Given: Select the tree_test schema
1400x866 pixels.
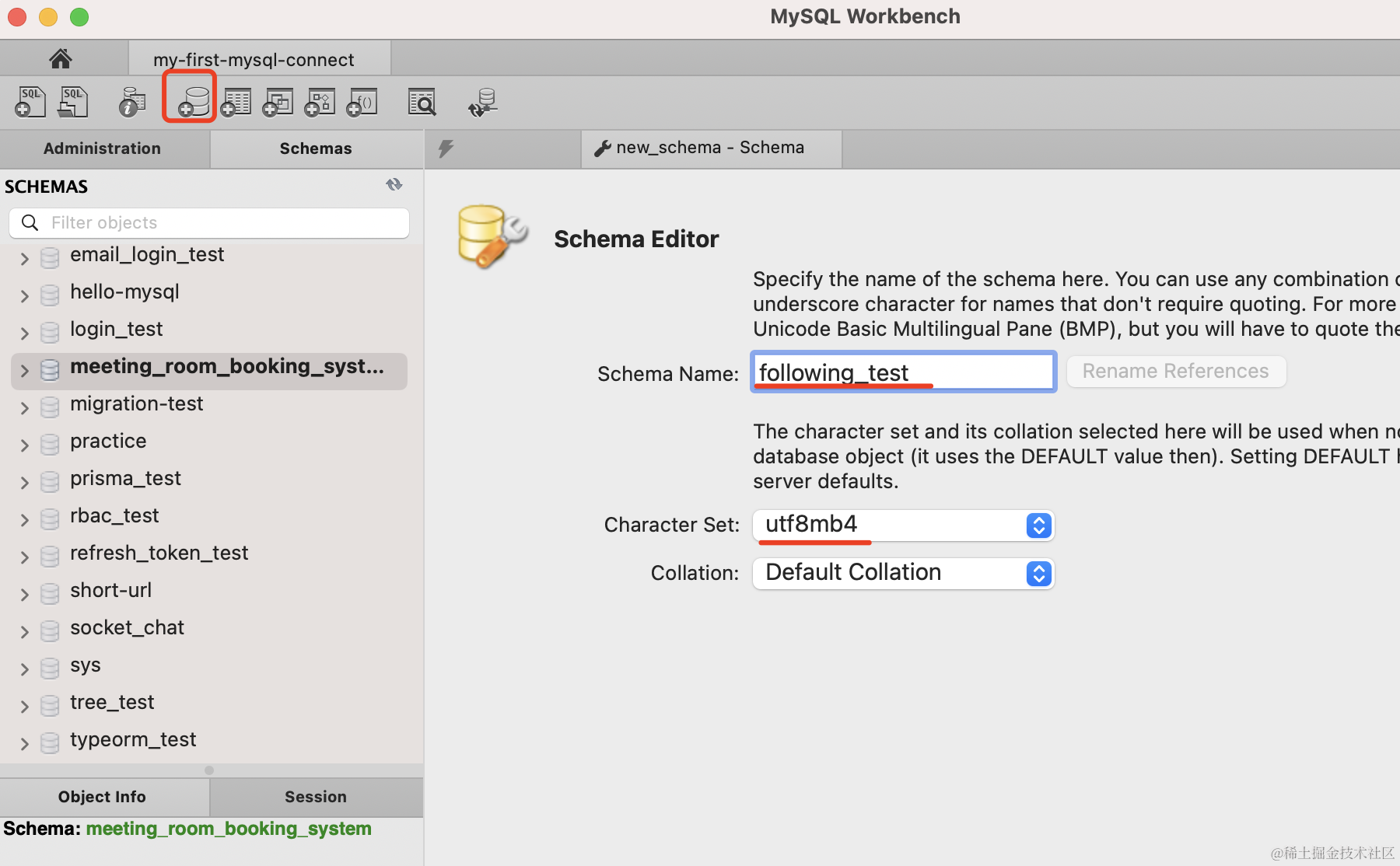Looking at the screenshot, I should 112,703.
